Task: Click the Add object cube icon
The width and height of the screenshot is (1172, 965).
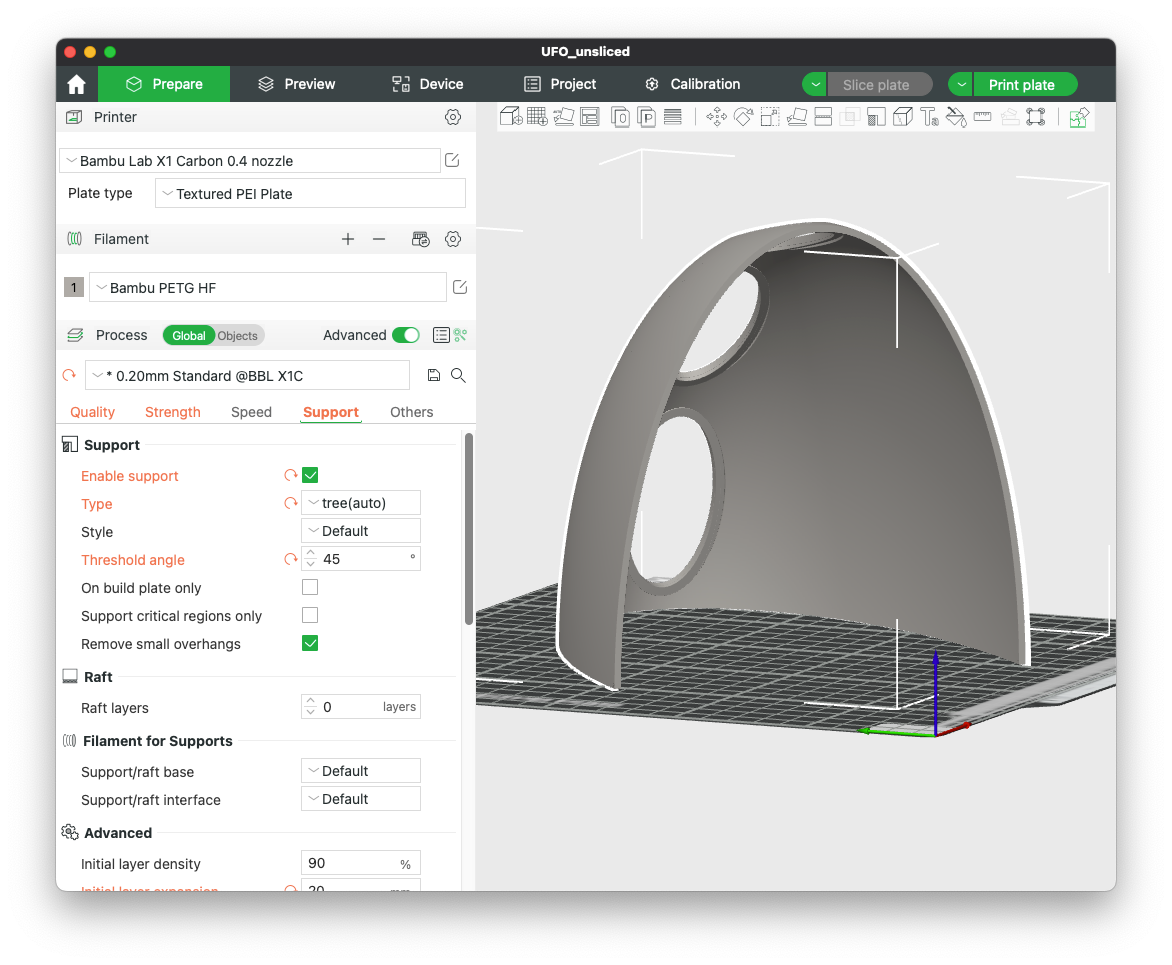Action: click(511, 117)
